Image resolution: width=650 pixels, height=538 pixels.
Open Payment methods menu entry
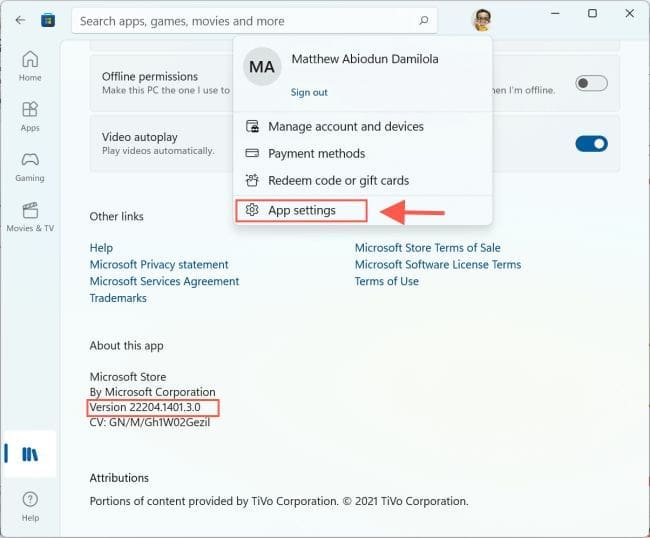pos(316,154)
